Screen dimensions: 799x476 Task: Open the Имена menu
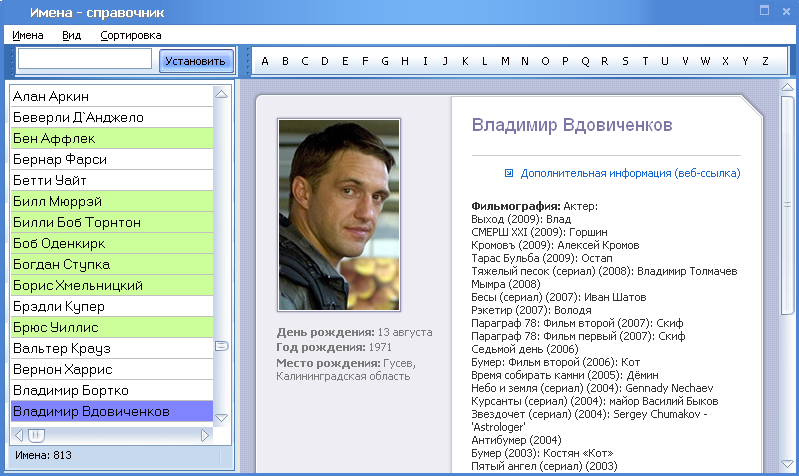[x=28, y=35]
